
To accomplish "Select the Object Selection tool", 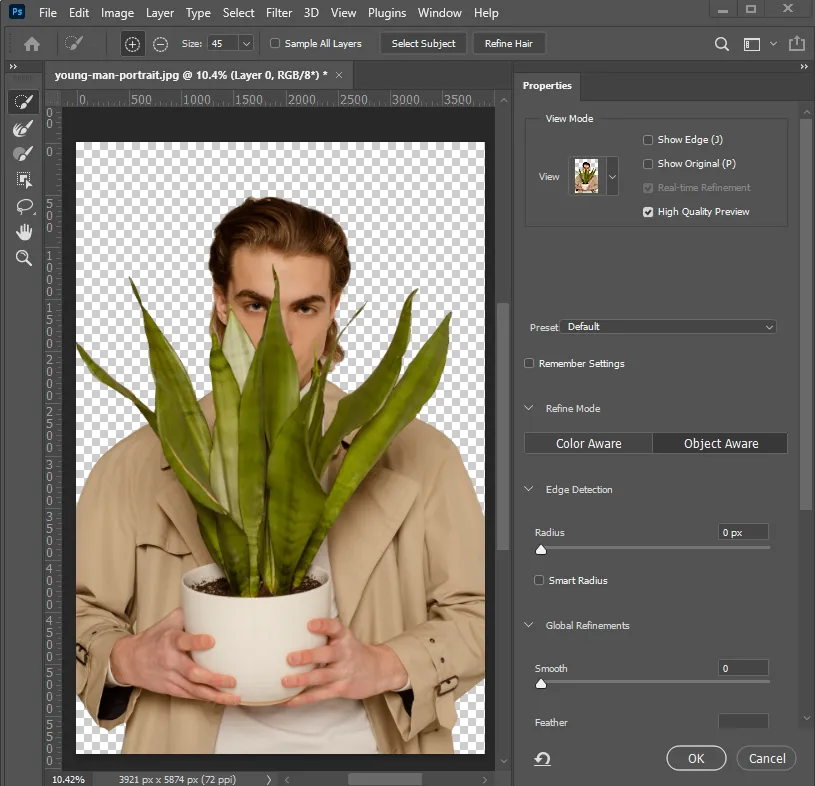I will 23,180.
